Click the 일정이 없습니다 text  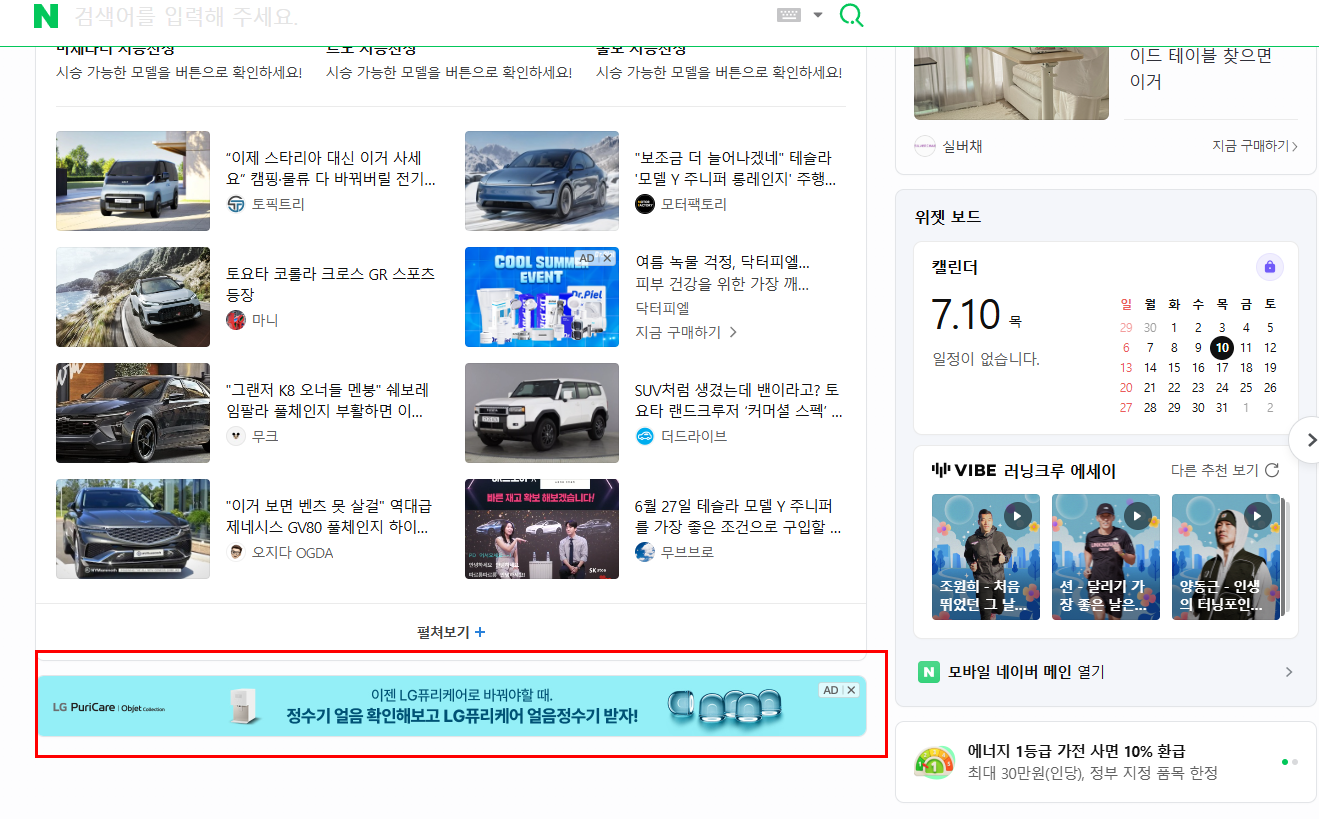985,359
